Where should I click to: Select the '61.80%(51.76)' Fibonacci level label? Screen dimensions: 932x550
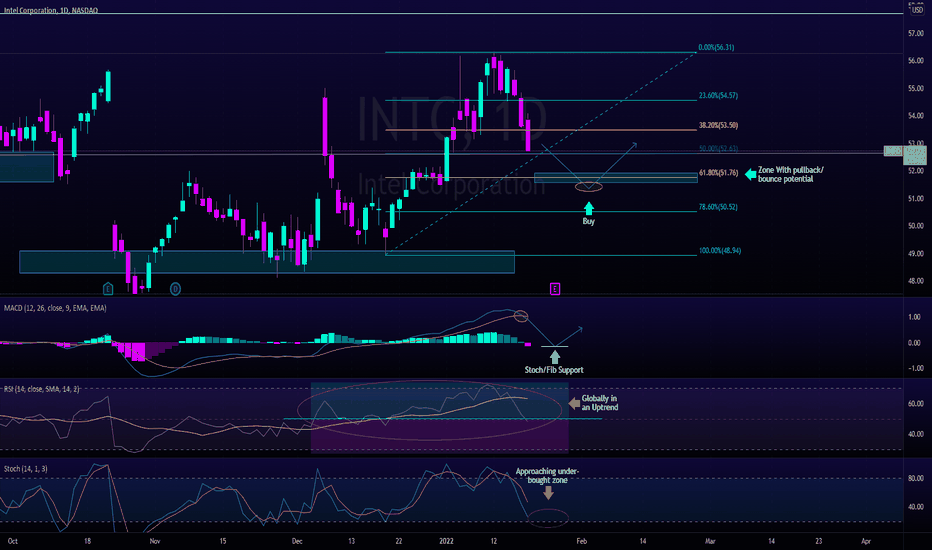pyautogui.click(x=718, y=172)
